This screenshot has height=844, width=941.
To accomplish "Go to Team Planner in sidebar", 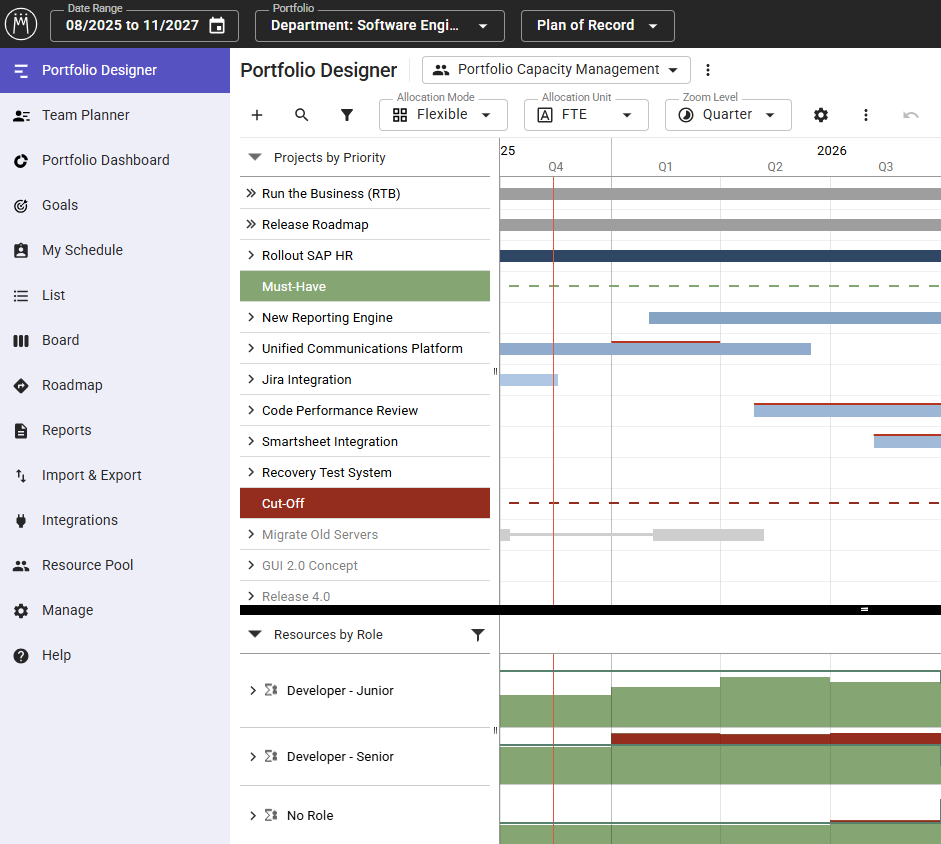I will pyautogui.click(x=85, y=115).
